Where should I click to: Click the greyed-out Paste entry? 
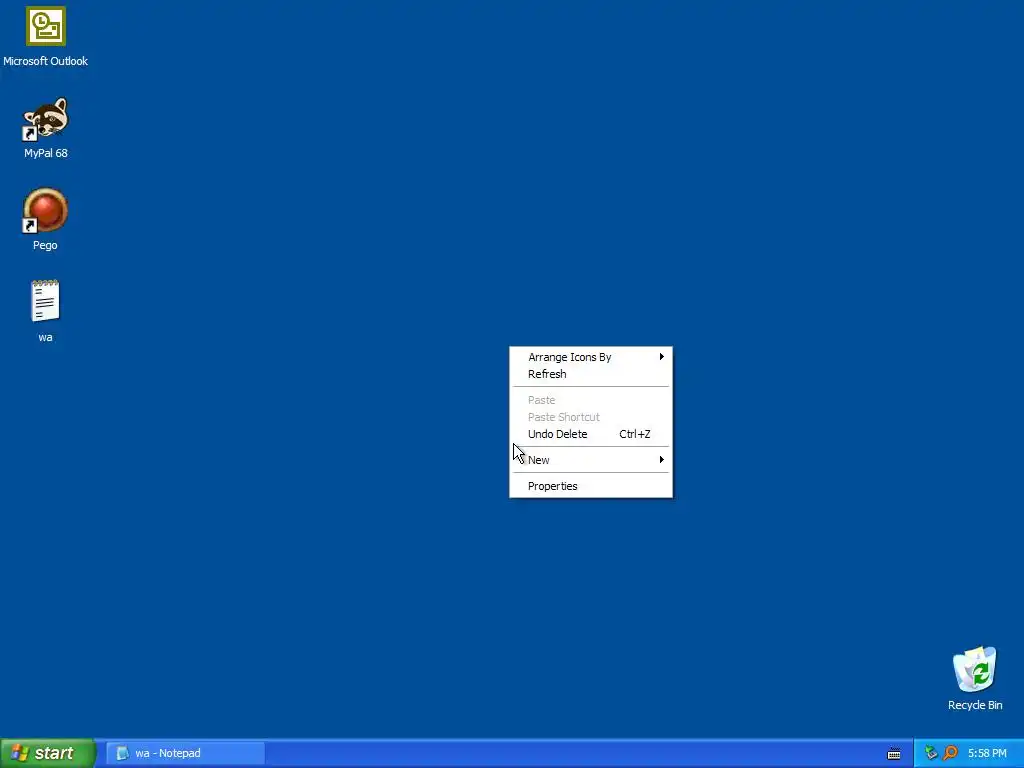591,400
